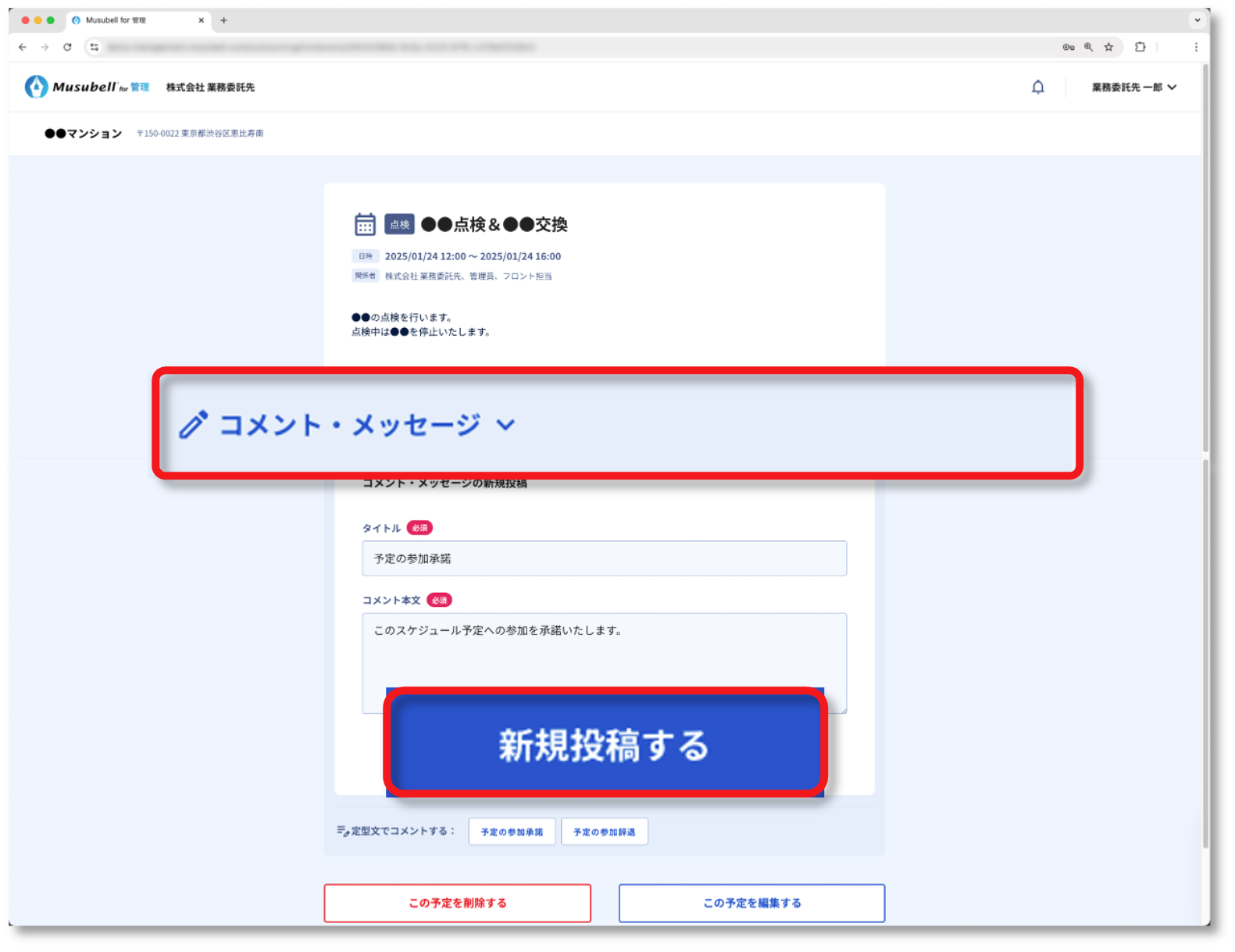Insert the 予定の参加辞退 template comment
The width and height of the screenshot is (1235, 952).
604,832
